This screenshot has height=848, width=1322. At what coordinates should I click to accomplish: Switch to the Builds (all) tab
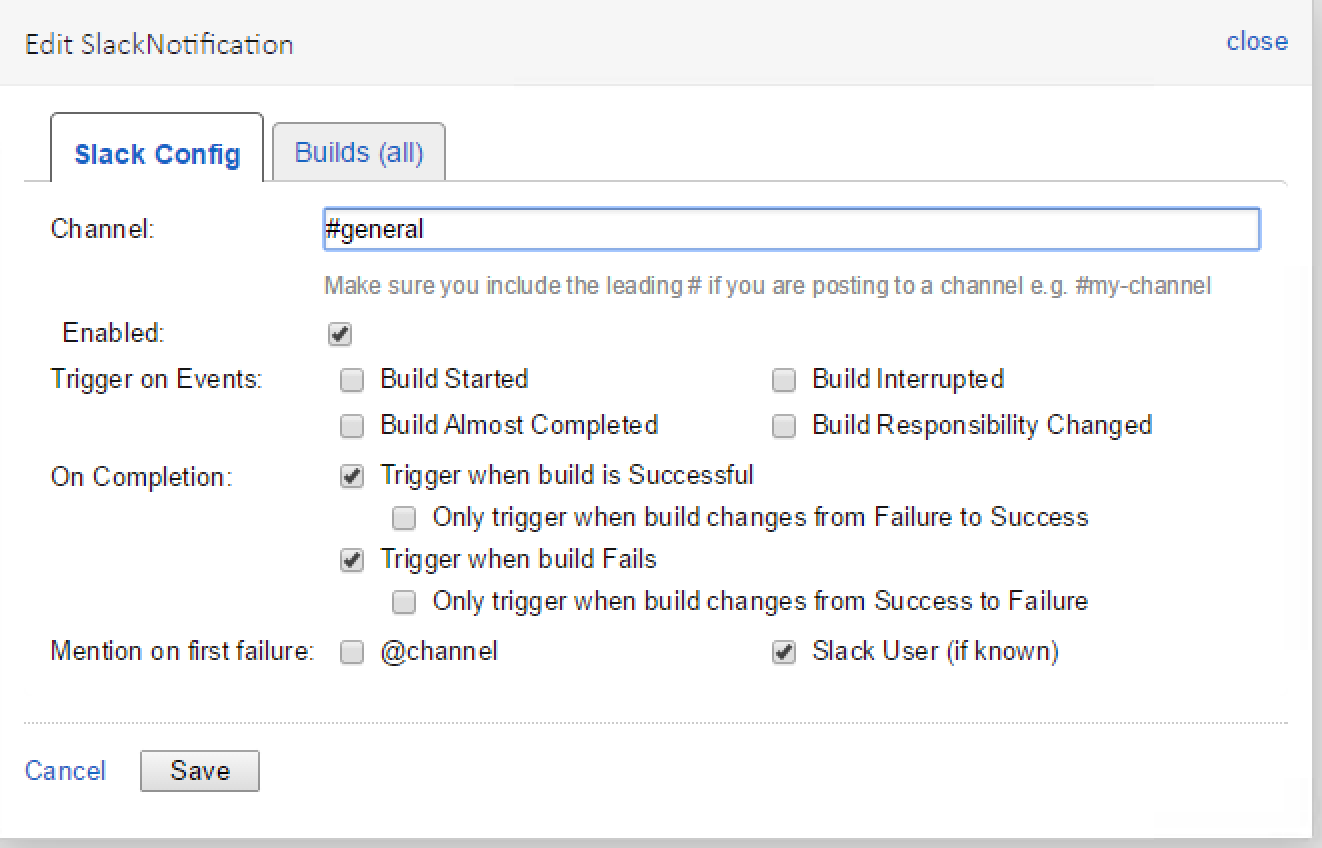359,153
